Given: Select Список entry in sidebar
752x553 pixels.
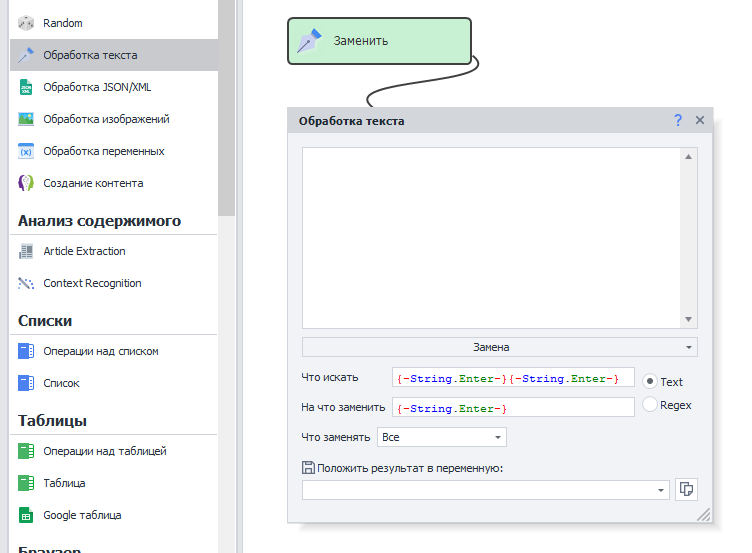Looking at the screenshot, I should (114, 383).
